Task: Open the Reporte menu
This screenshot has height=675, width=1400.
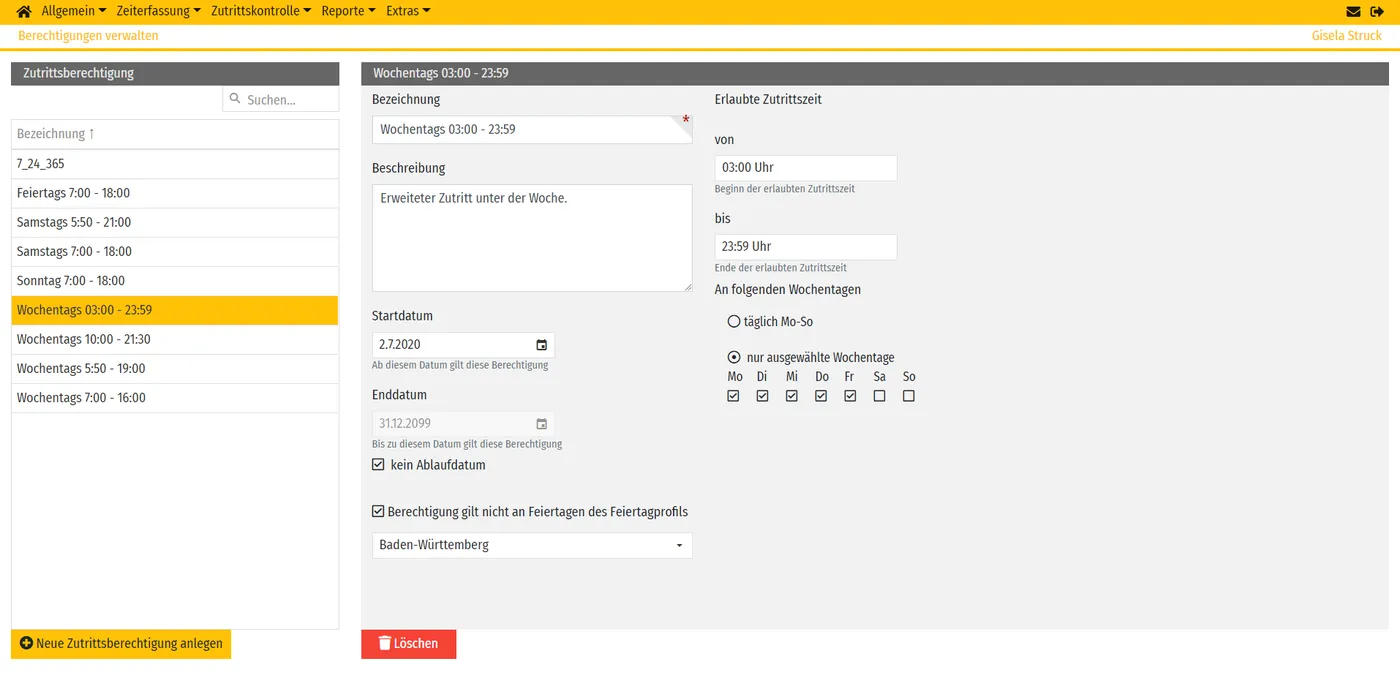Action: coord(348,11)
